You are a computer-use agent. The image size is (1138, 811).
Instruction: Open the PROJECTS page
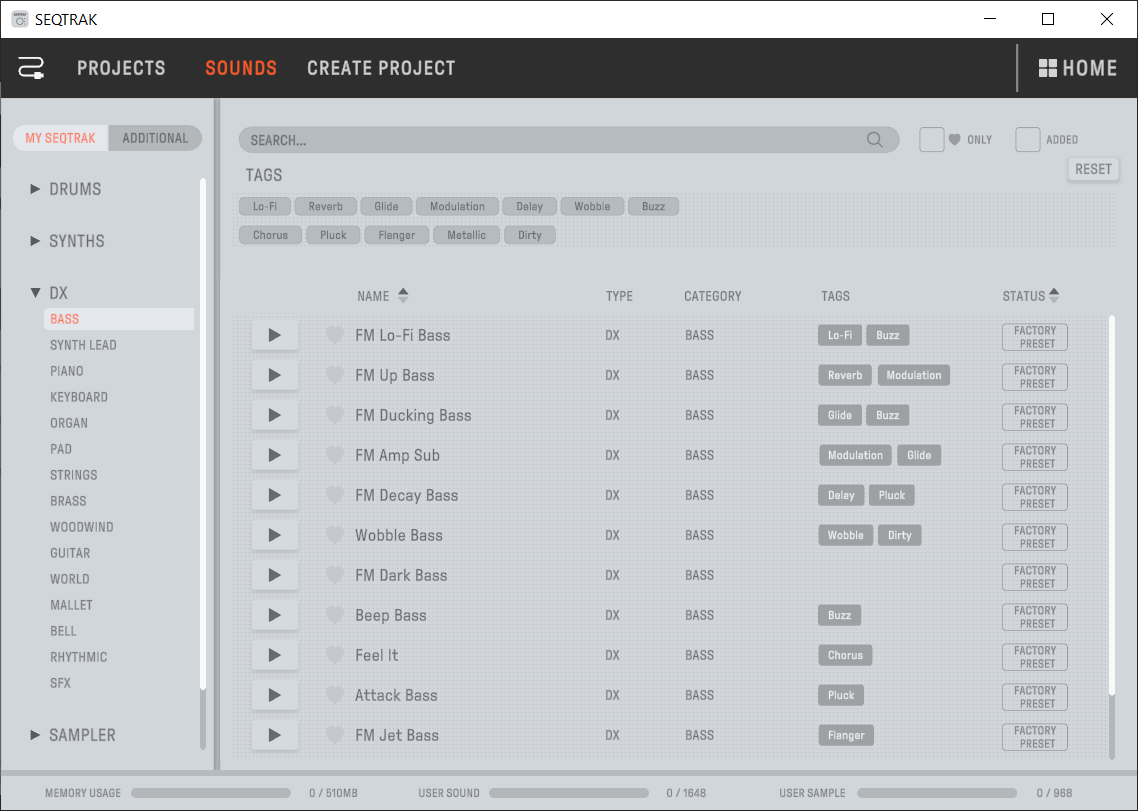[x=121, y=68]
